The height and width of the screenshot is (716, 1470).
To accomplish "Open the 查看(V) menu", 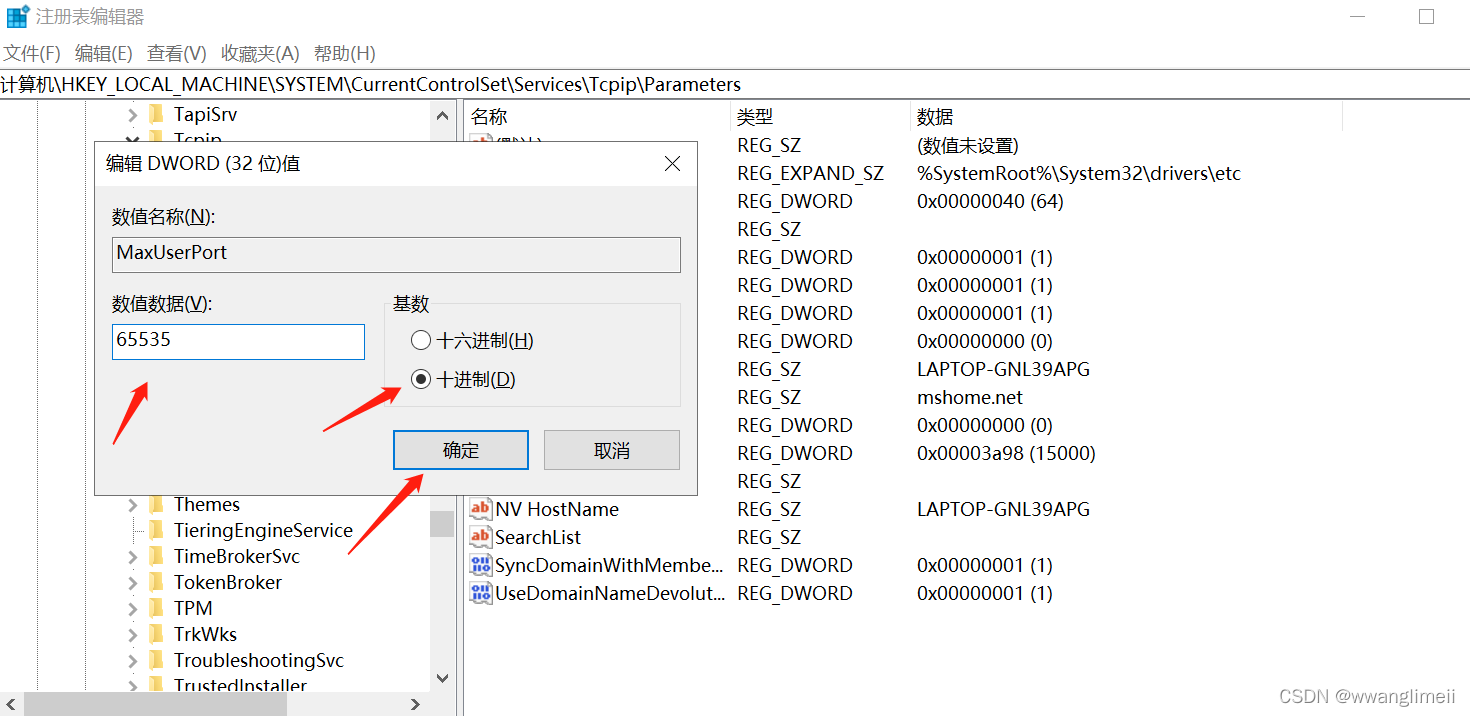I will pyautogui.click(x=177, y=53).
